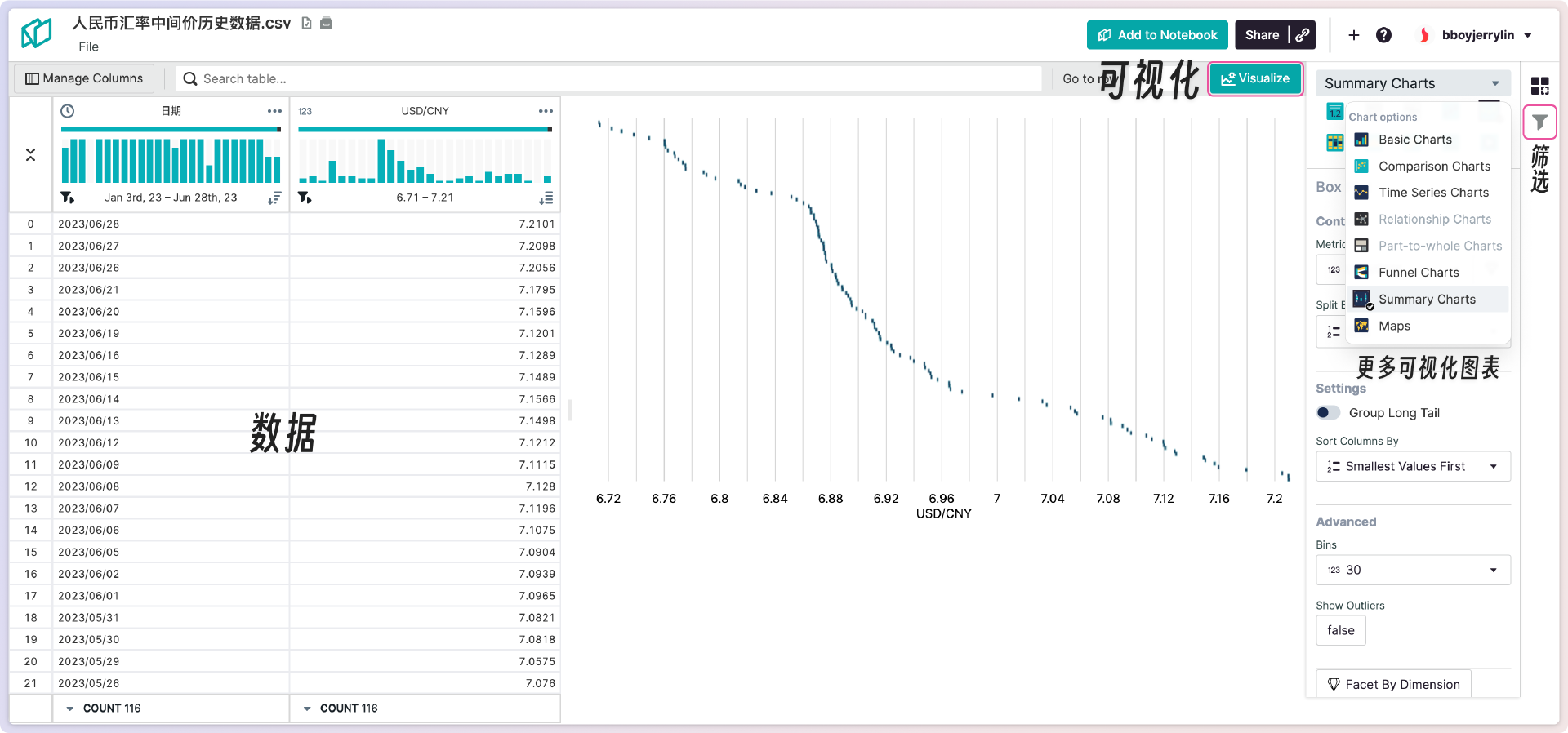
Task: Toggle the Group Long Tail switch
Action: (x=1328, y=413)
